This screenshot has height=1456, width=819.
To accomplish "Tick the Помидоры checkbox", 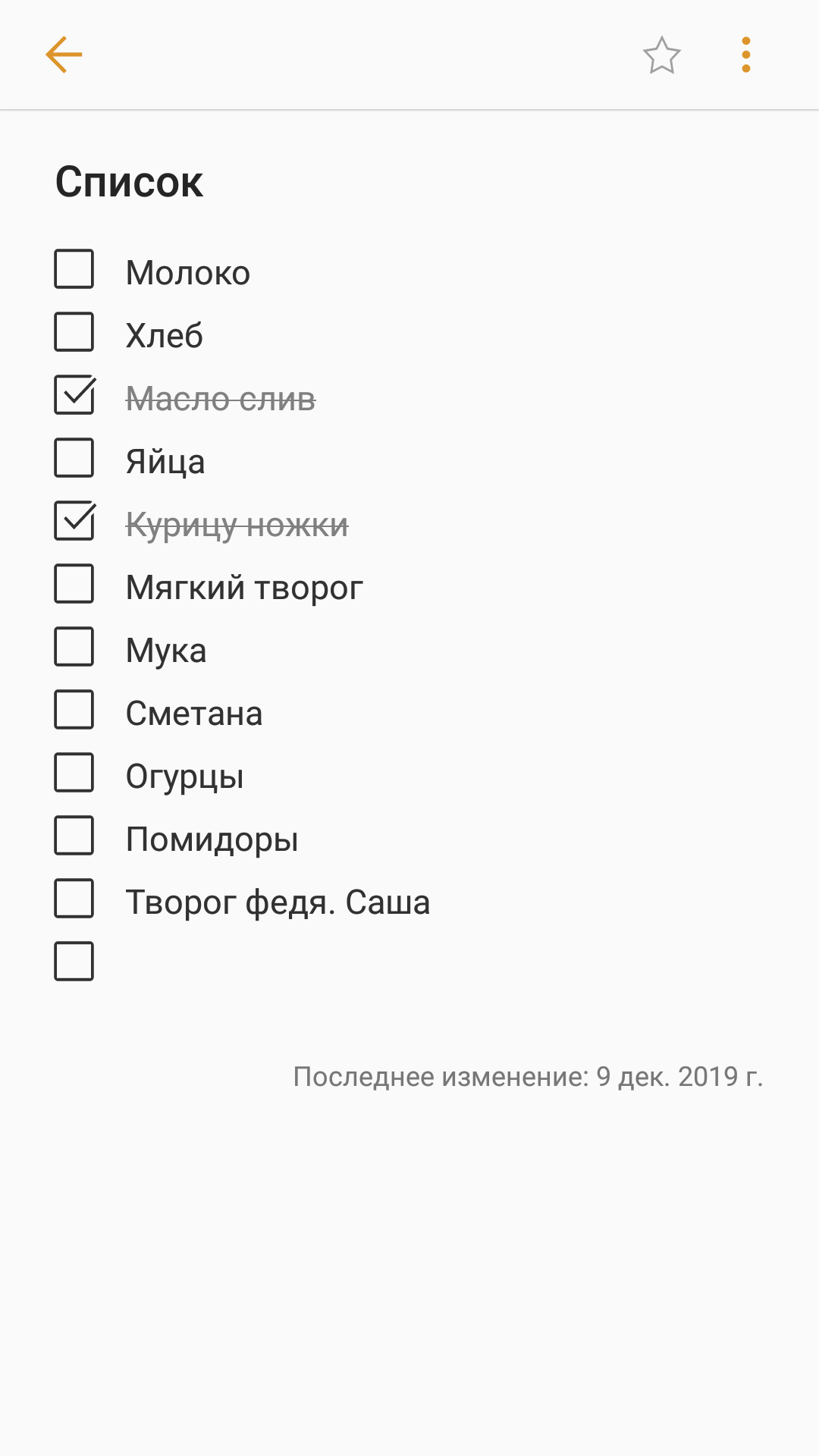I will click(74, 836).
